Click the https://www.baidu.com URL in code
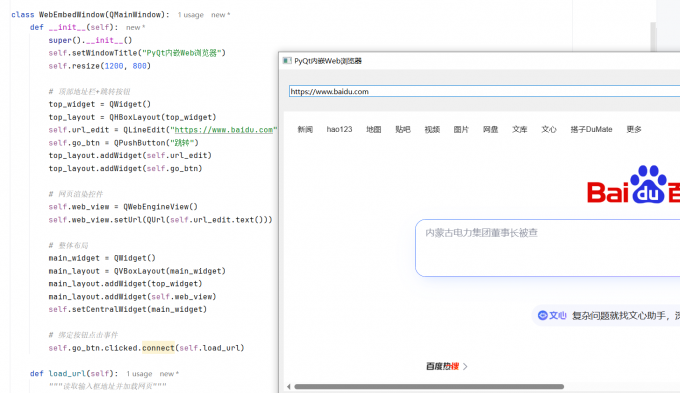 click(x=224, y=130)
